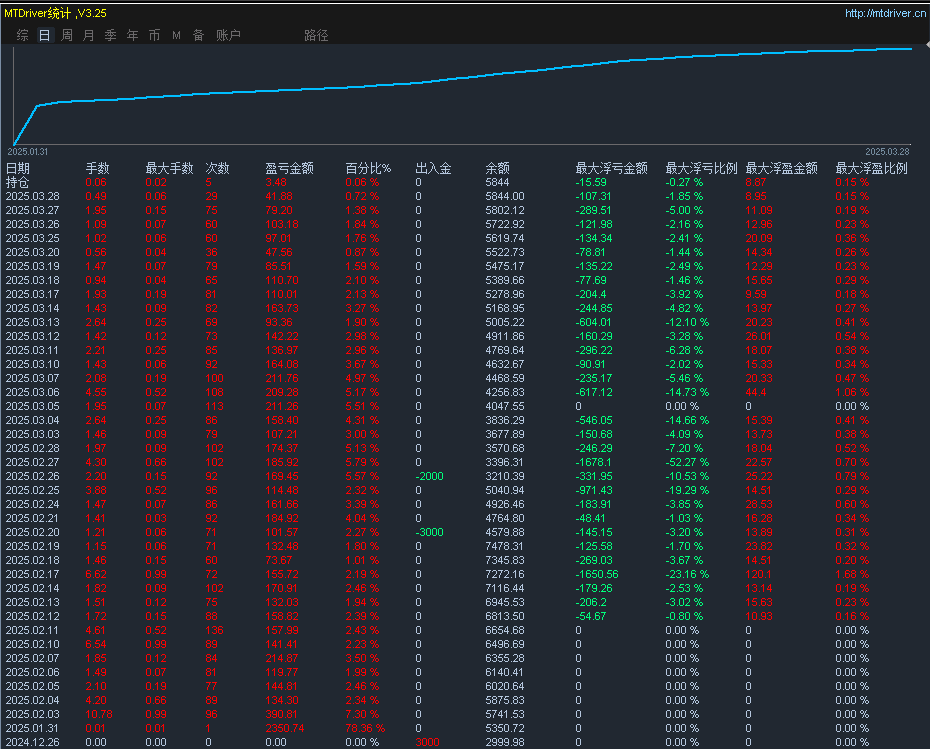
Task: Select the 持仓 positions row
Action: [x=18, y=182]
